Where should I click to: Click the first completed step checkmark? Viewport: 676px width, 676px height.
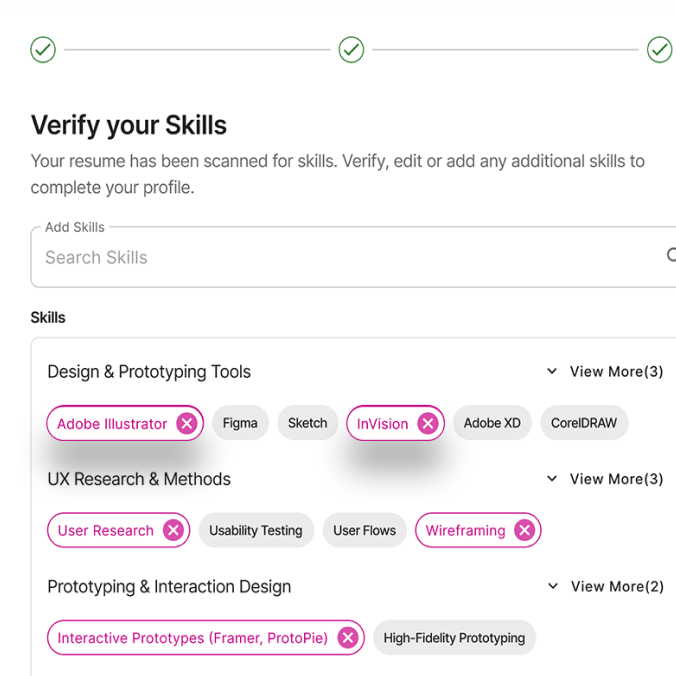click(43, 49)
